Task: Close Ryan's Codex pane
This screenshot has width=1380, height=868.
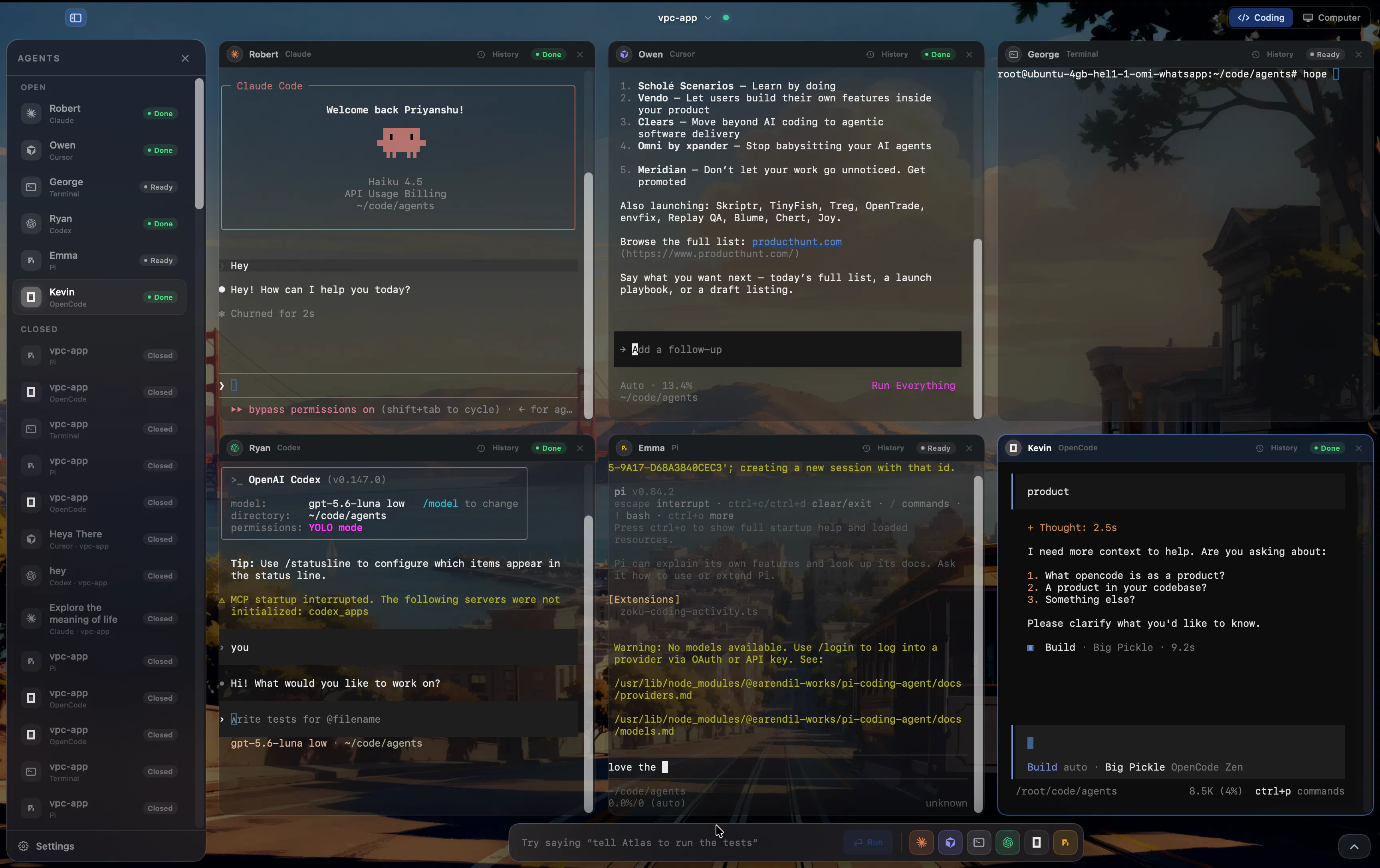Action: pos(580,448)
